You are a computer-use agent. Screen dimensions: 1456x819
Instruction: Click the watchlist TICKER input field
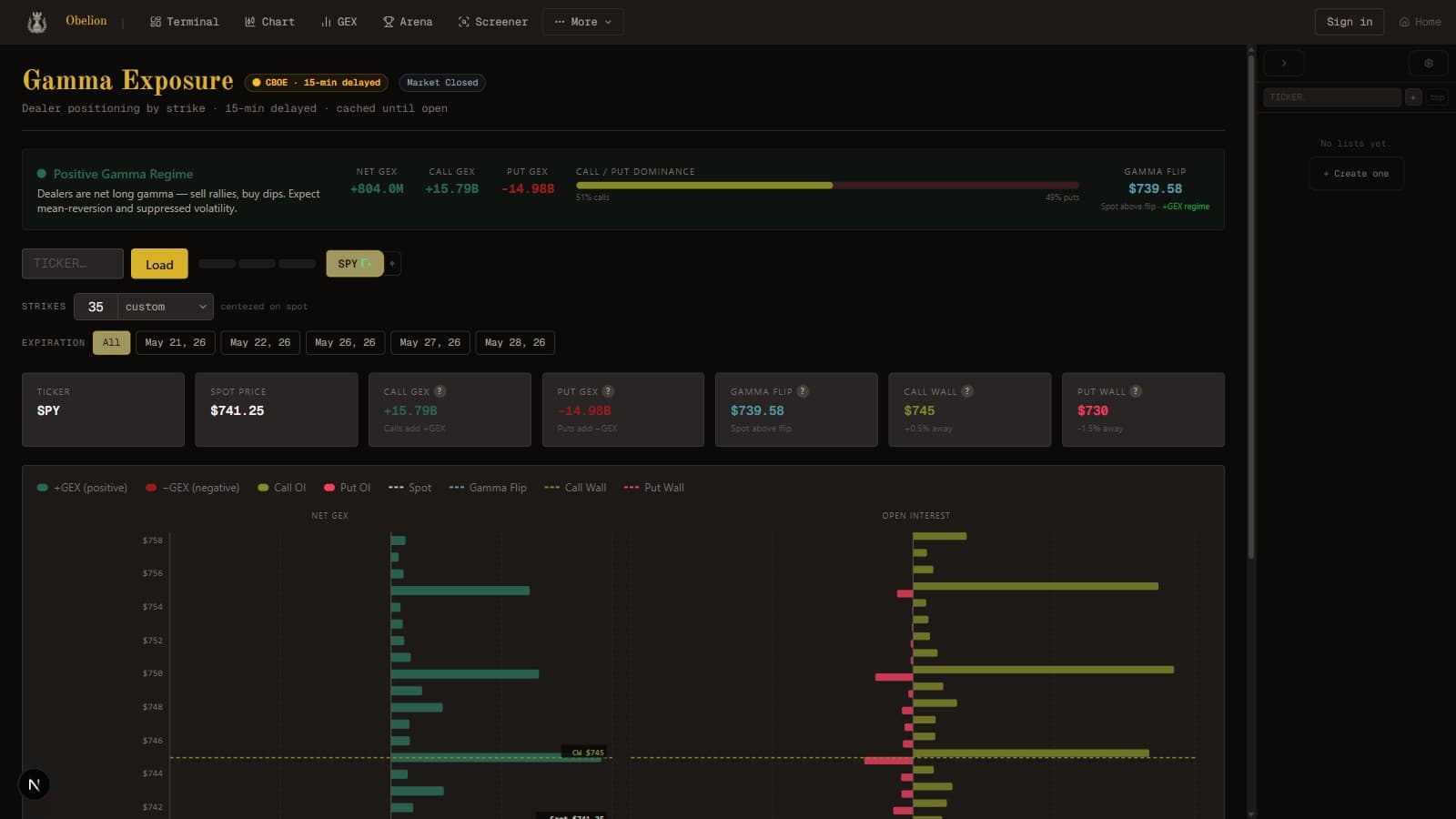pyautogui.click(x=1332, y=96)
